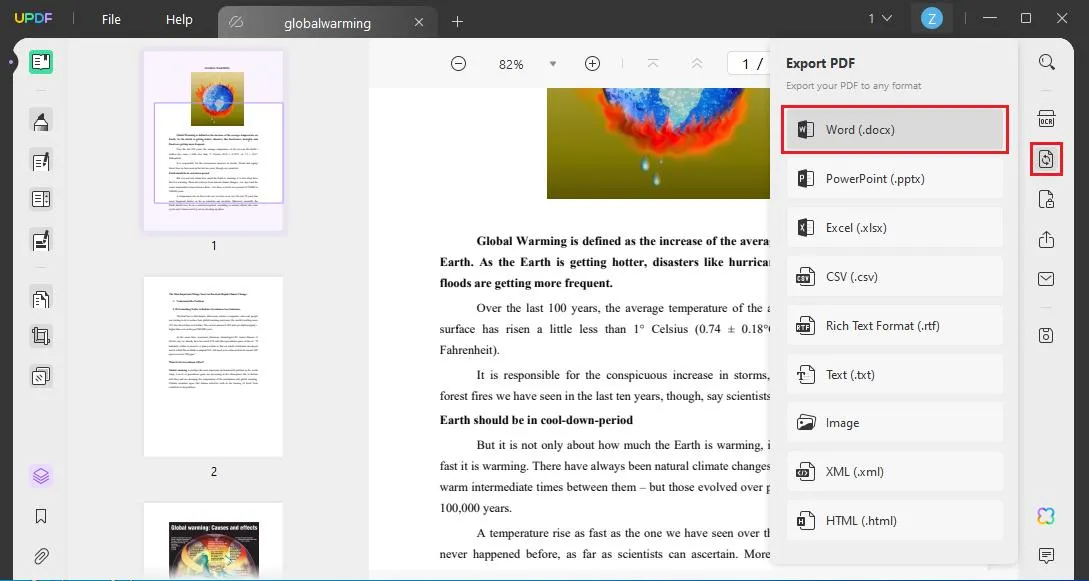This screenshot has width=1089, height=581.
Task: Click the Share upload icon
Action: coord(1047,239)
